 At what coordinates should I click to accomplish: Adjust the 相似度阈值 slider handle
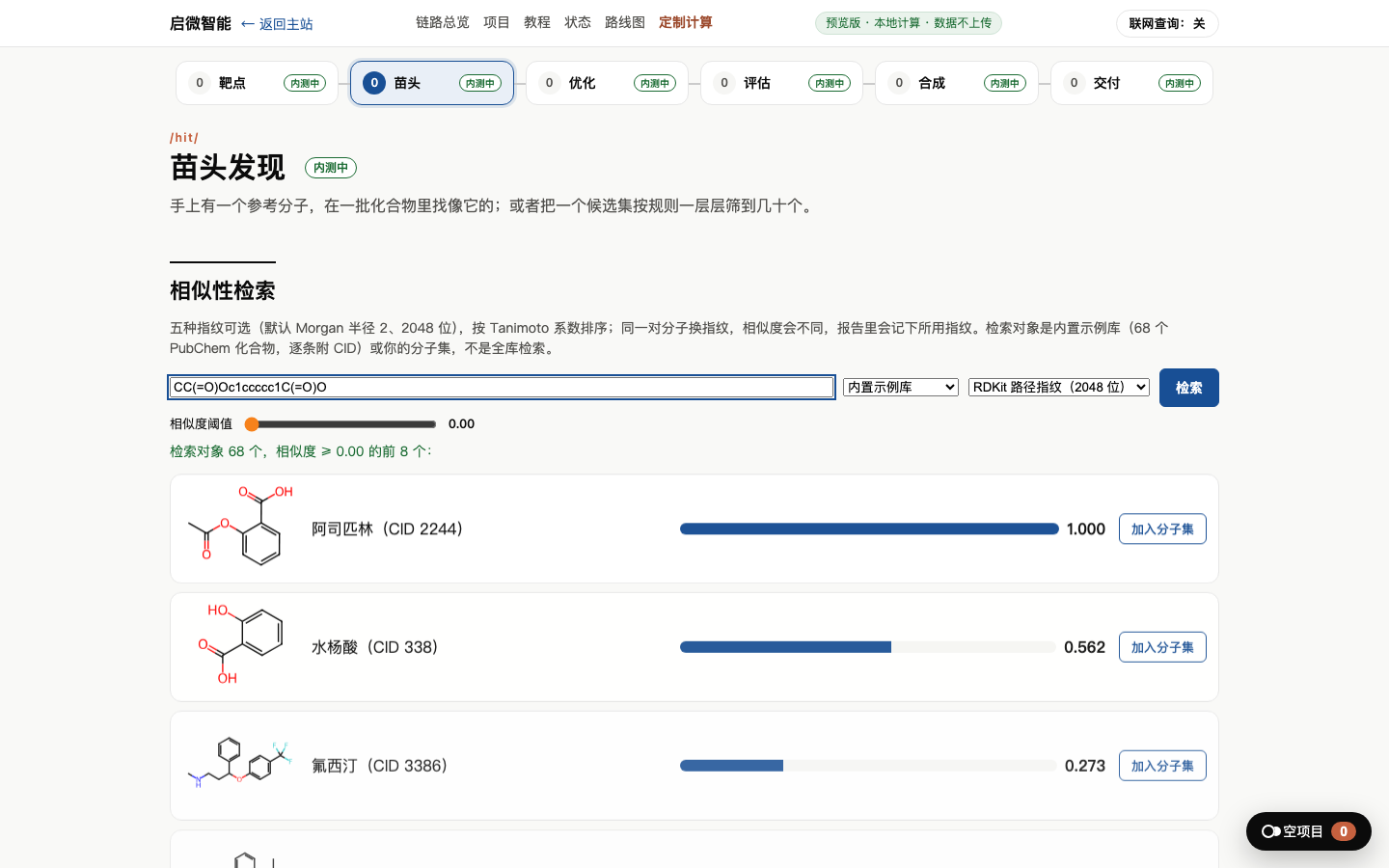click(x=252, y=423)
